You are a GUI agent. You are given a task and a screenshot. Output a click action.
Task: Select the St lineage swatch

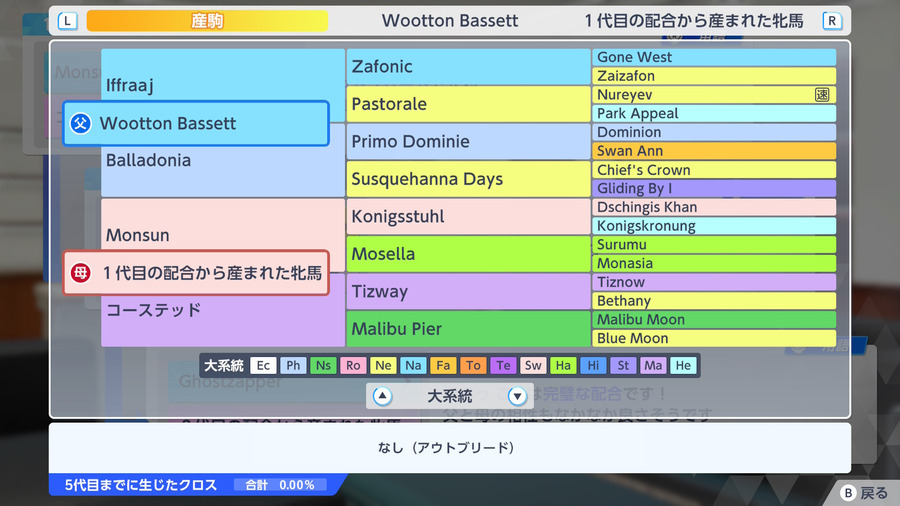623,365
